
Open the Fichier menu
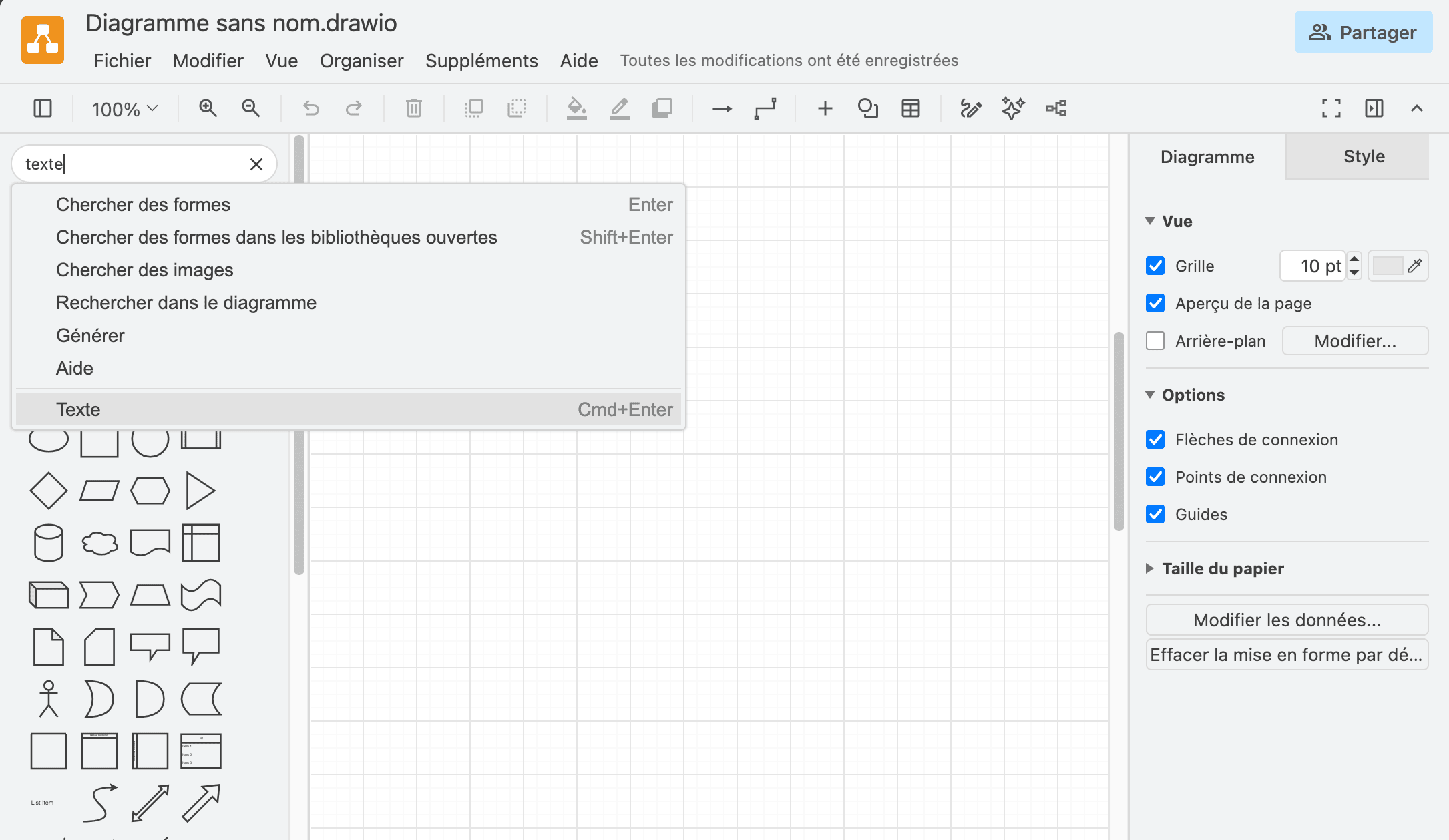(122, 61)
